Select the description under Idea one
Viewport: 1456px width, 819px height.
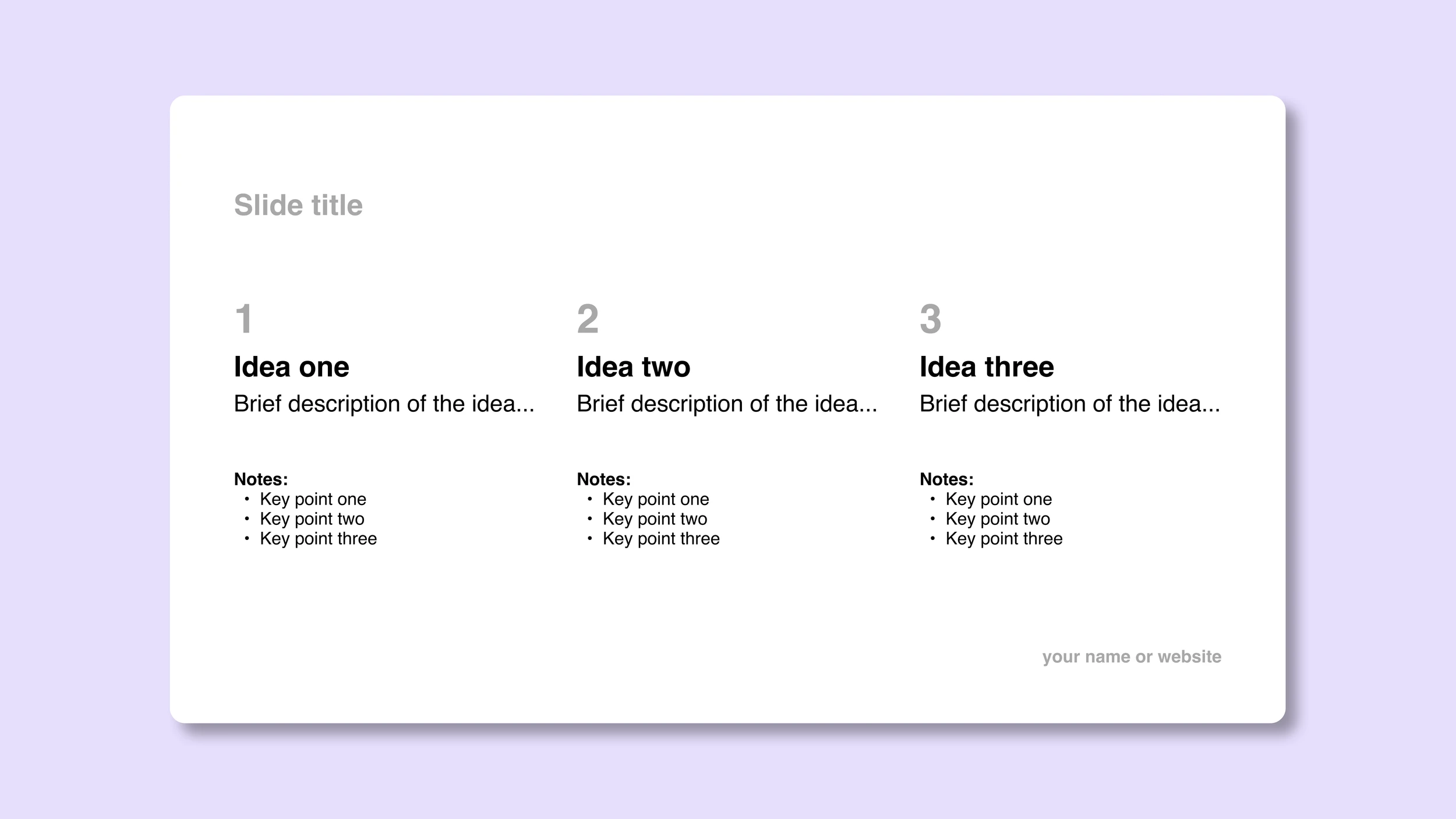pos(384,404)
